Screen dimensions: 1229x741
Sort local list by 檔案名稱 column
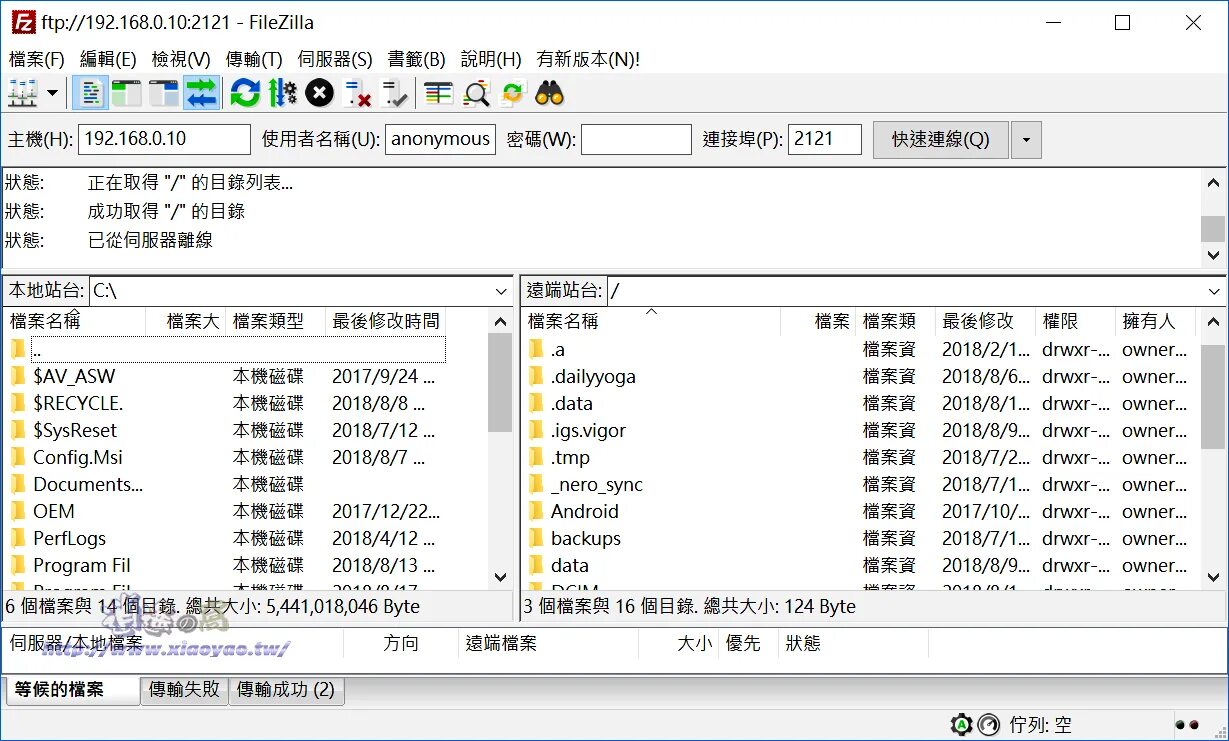[x=76, y=321]
